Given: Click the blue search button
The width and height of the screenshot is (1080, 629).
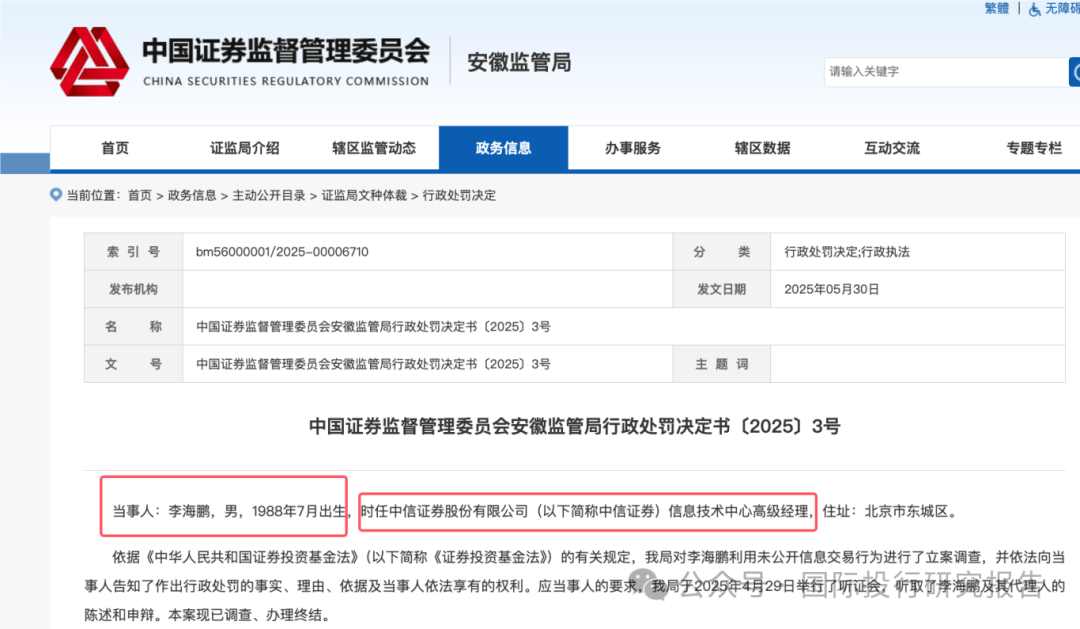Looking at the screenshot, I should (1074, 72).
